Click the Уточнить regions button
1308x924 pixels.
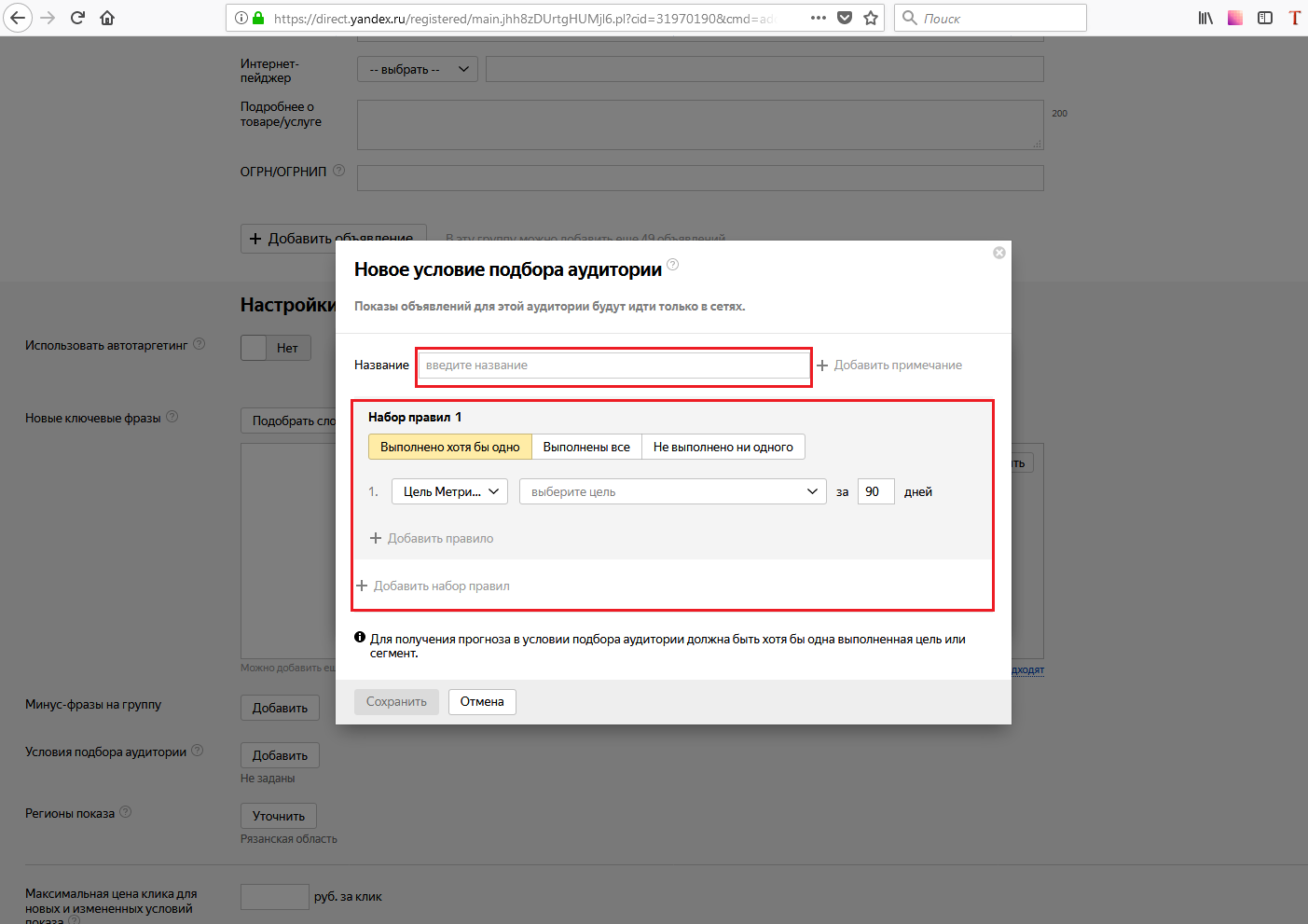(279, 816)
